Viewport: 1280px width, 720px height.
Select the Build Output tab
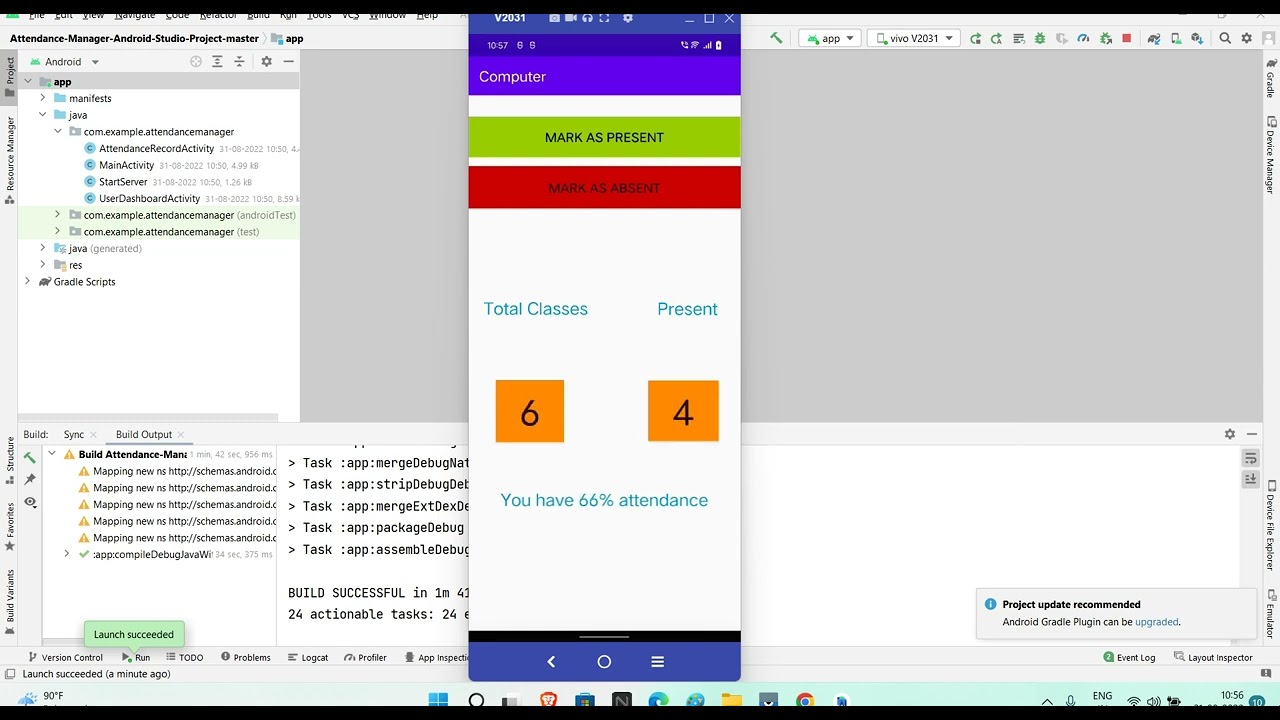click(143, 434)
